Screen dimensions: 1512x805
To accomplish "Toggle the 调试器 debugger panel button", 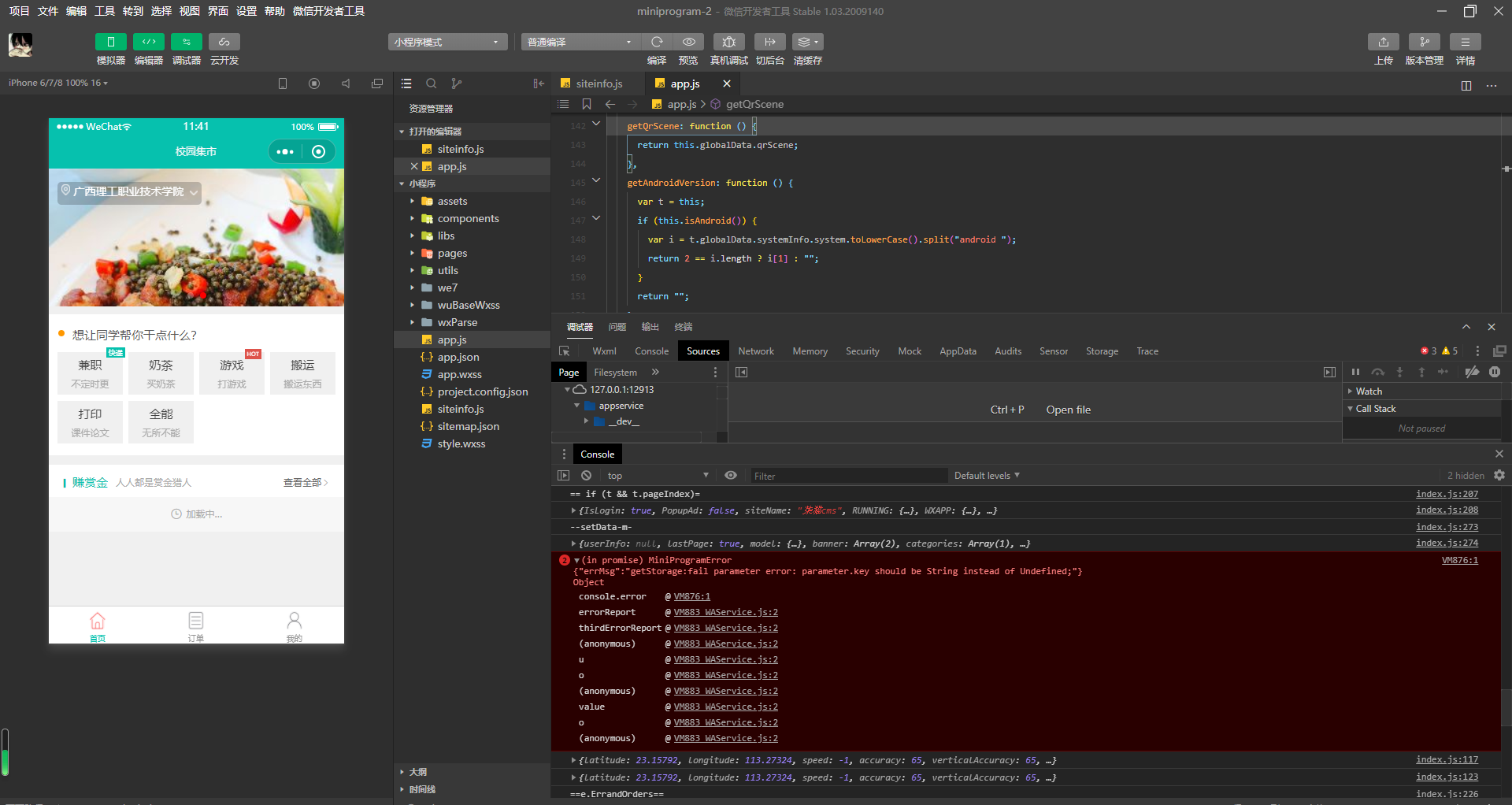I will pyautogui.click(x=187, y=42).
